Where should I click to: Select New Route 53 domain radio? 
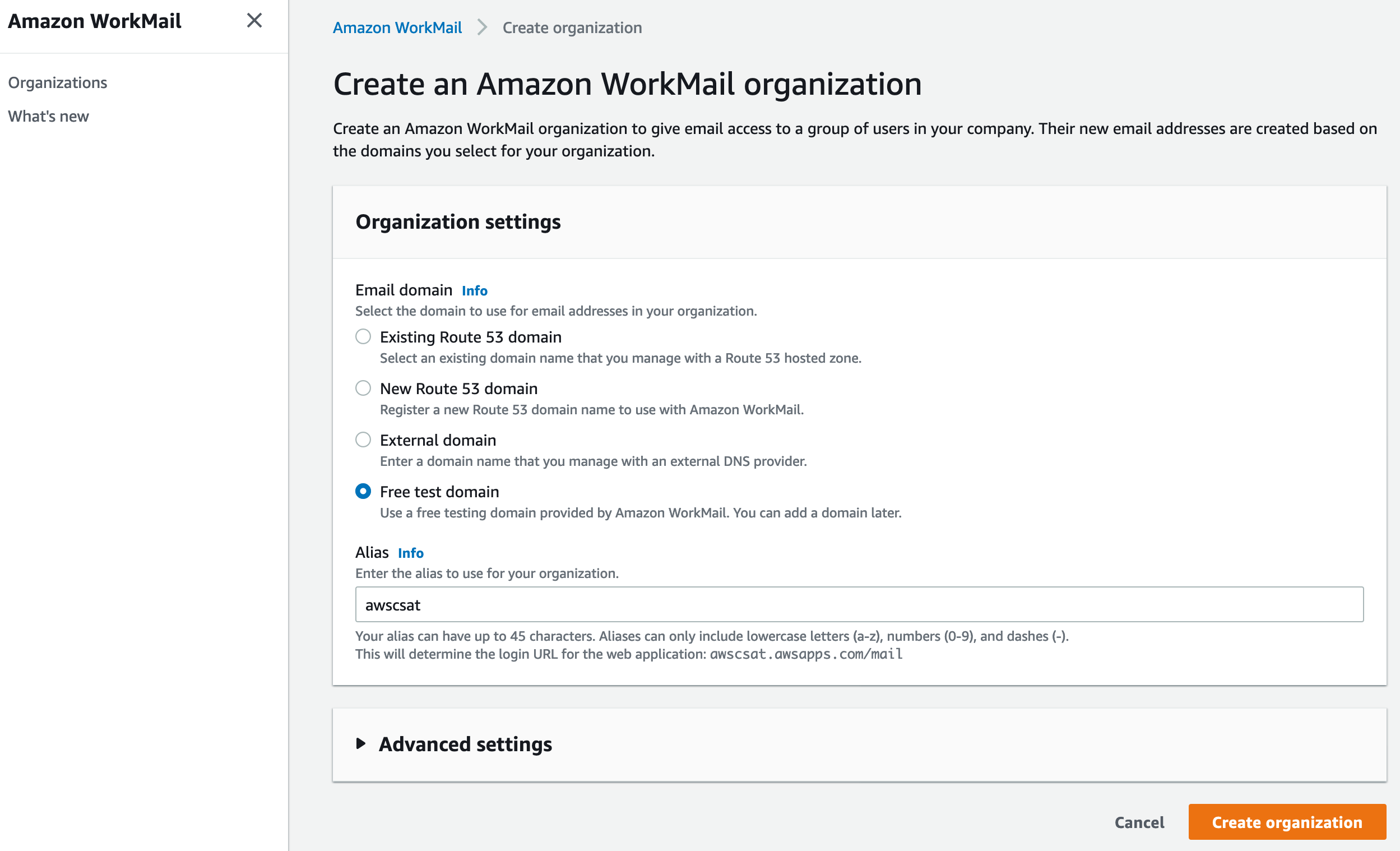point(363,388)
